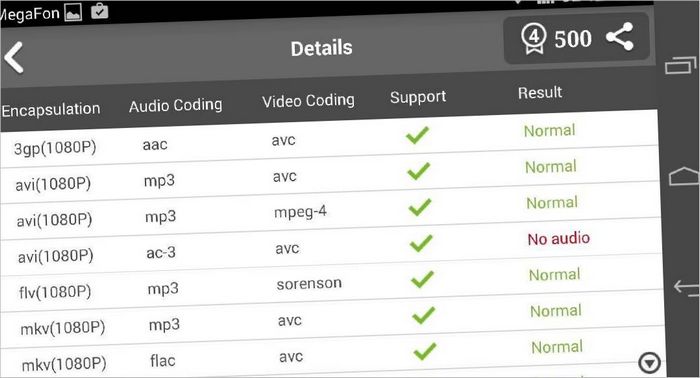This screenshot has height=378, width=700.
Task: Tap the Encapsulation column header
Action: pyautogui.click(x=50, y=109)
